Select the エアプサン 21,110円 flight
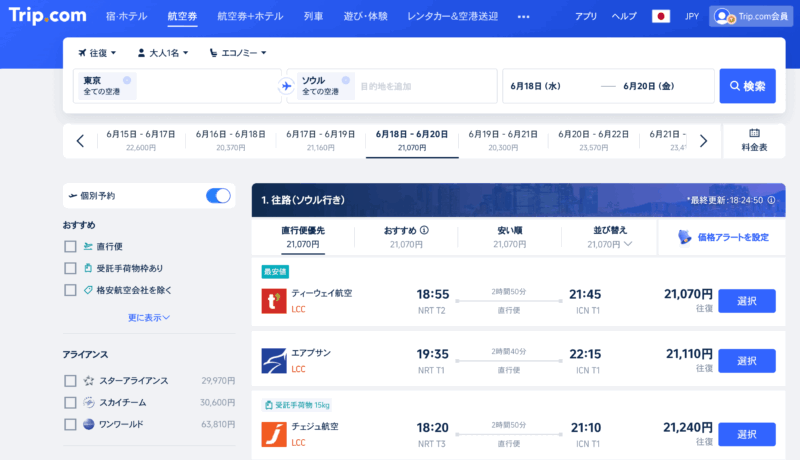This screenshot has width=800, height=460. pos(747,361)
